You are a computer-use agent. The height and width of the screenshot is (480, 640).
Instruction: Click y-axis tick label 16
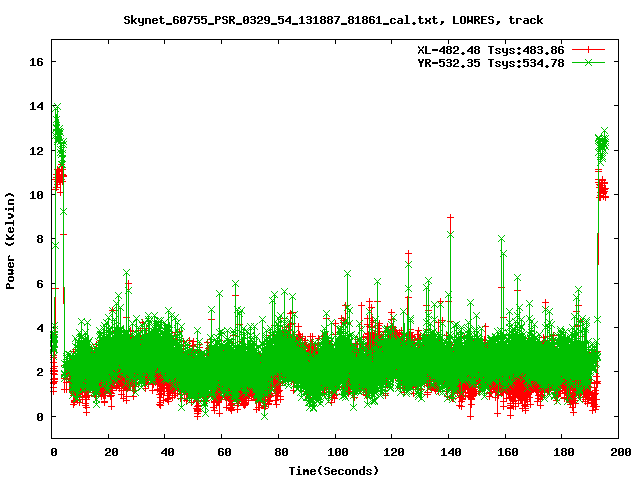(x=36, y=62)
